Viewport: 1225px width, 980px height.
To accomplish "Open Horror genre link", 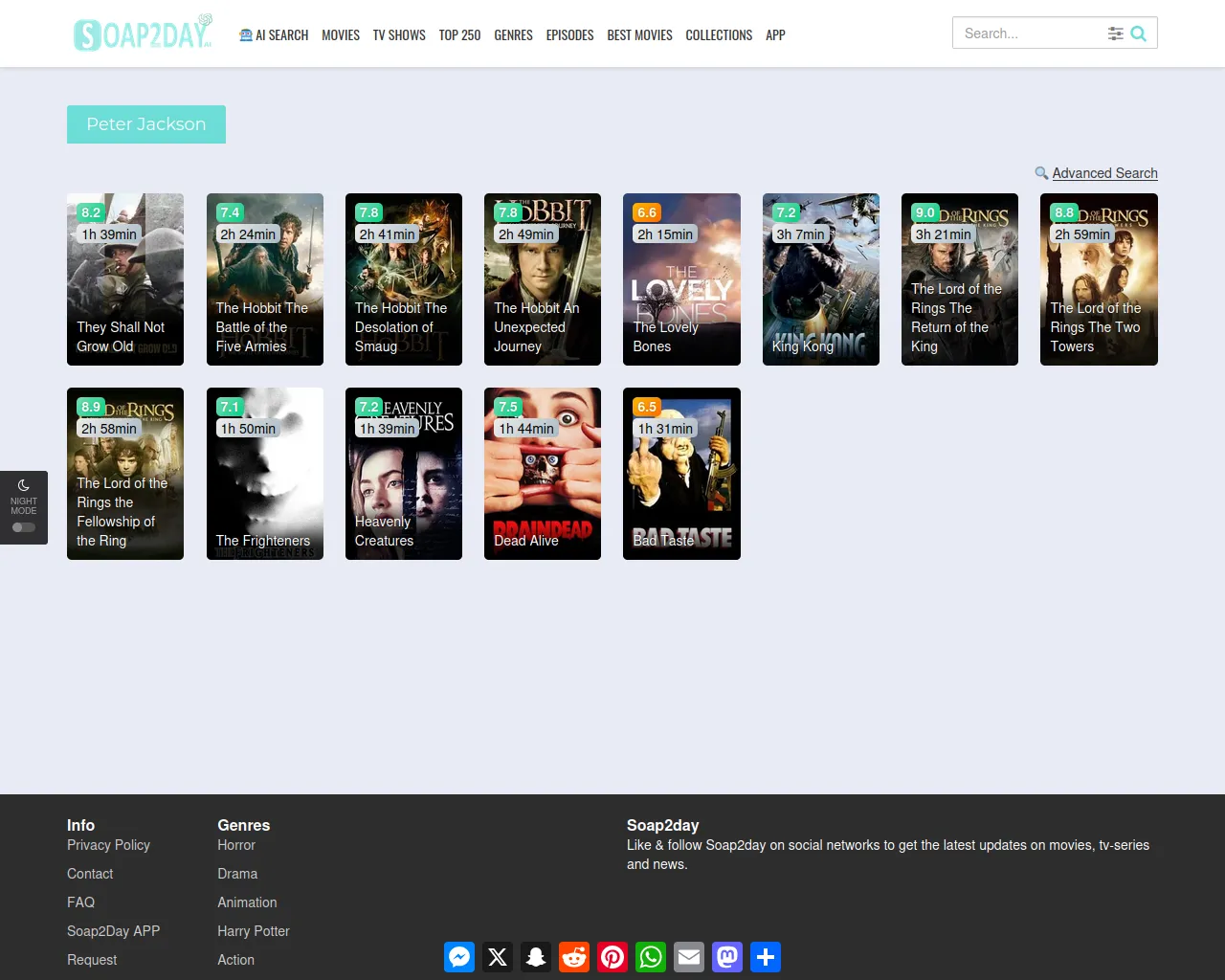I will point(236,845).
